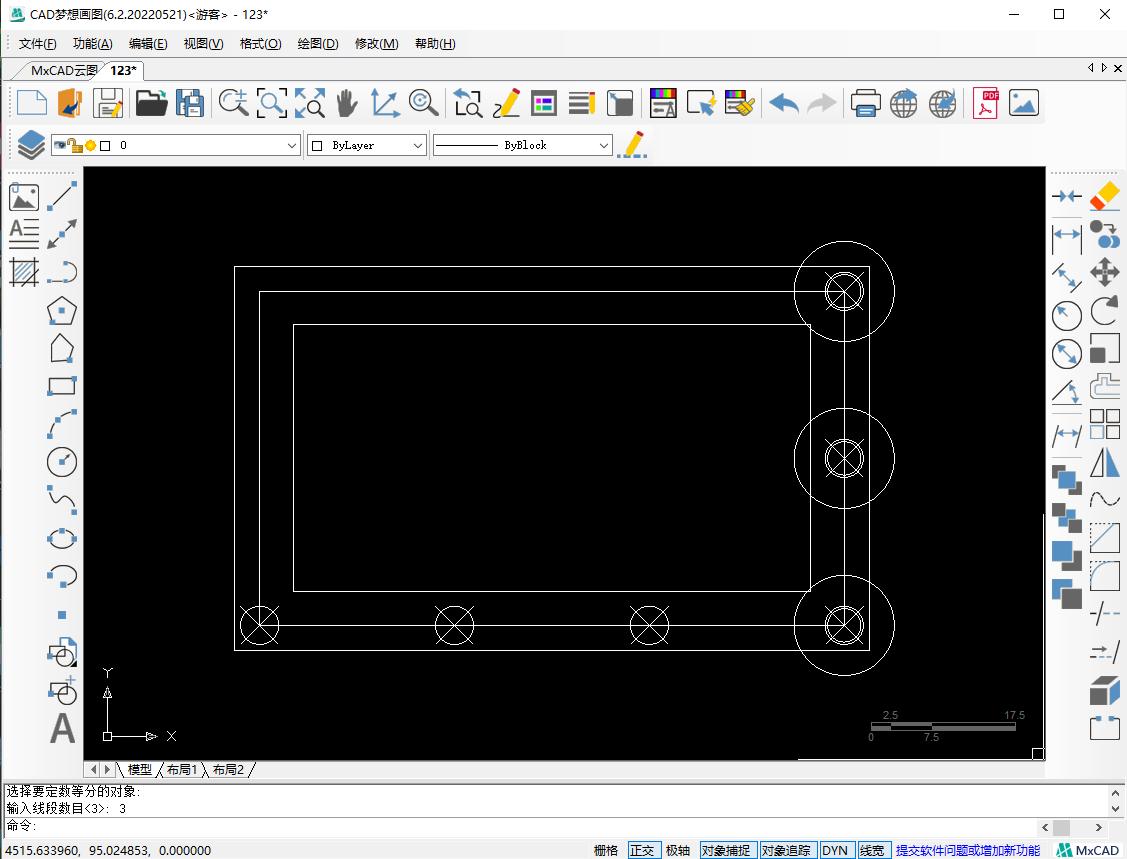Pick the Eraser tool in right toolbar
This screenshot has height=859, width=1127.
[1104, 196]
